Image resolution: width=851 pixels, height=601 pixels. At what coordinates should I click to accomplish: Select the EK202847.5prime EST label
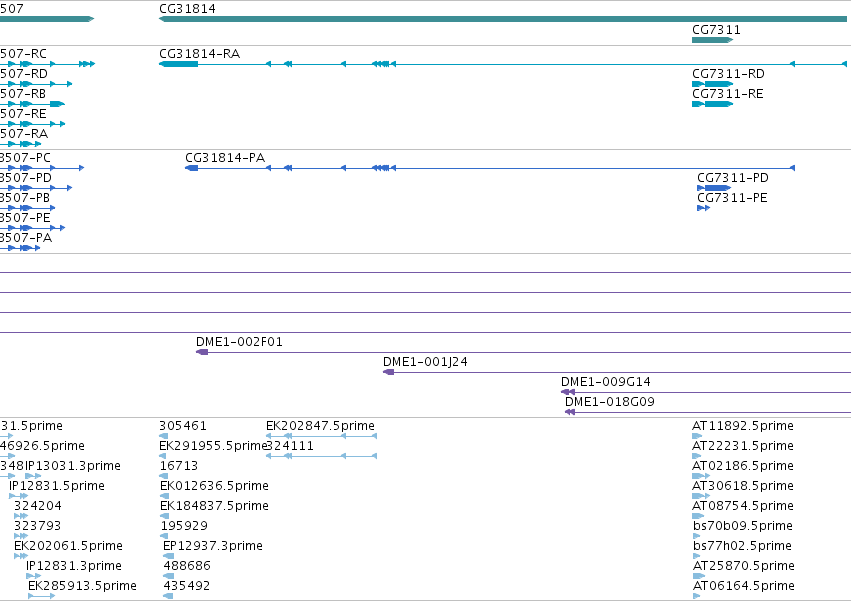pyautogui.click(x=320, y=426)
